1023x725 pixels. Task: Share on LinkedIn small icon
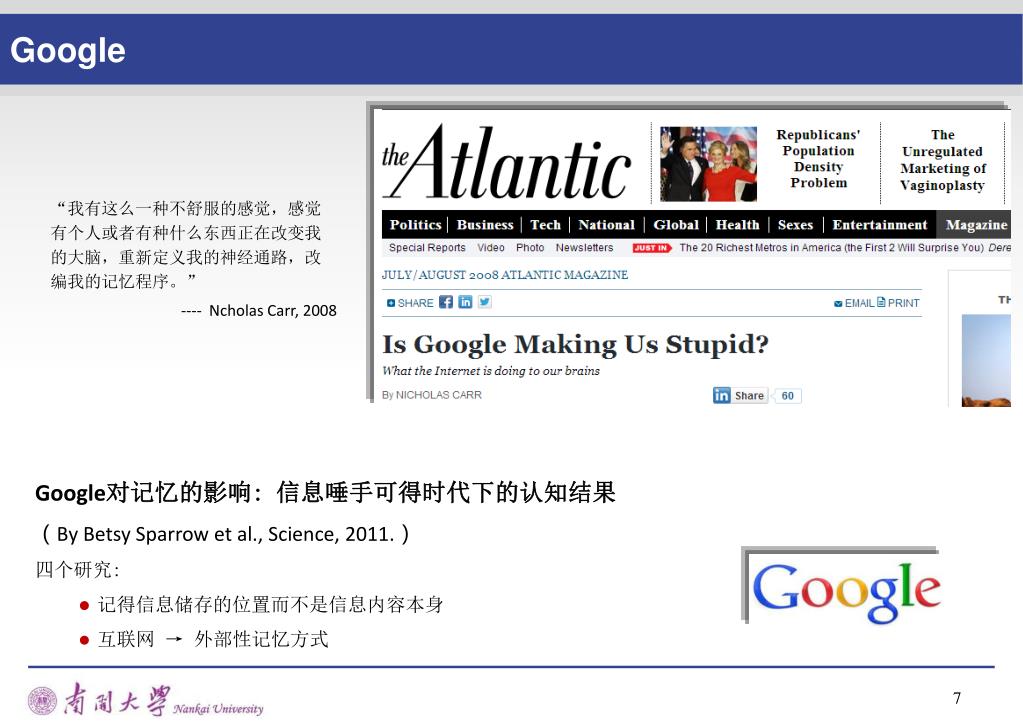coord(465,302)
